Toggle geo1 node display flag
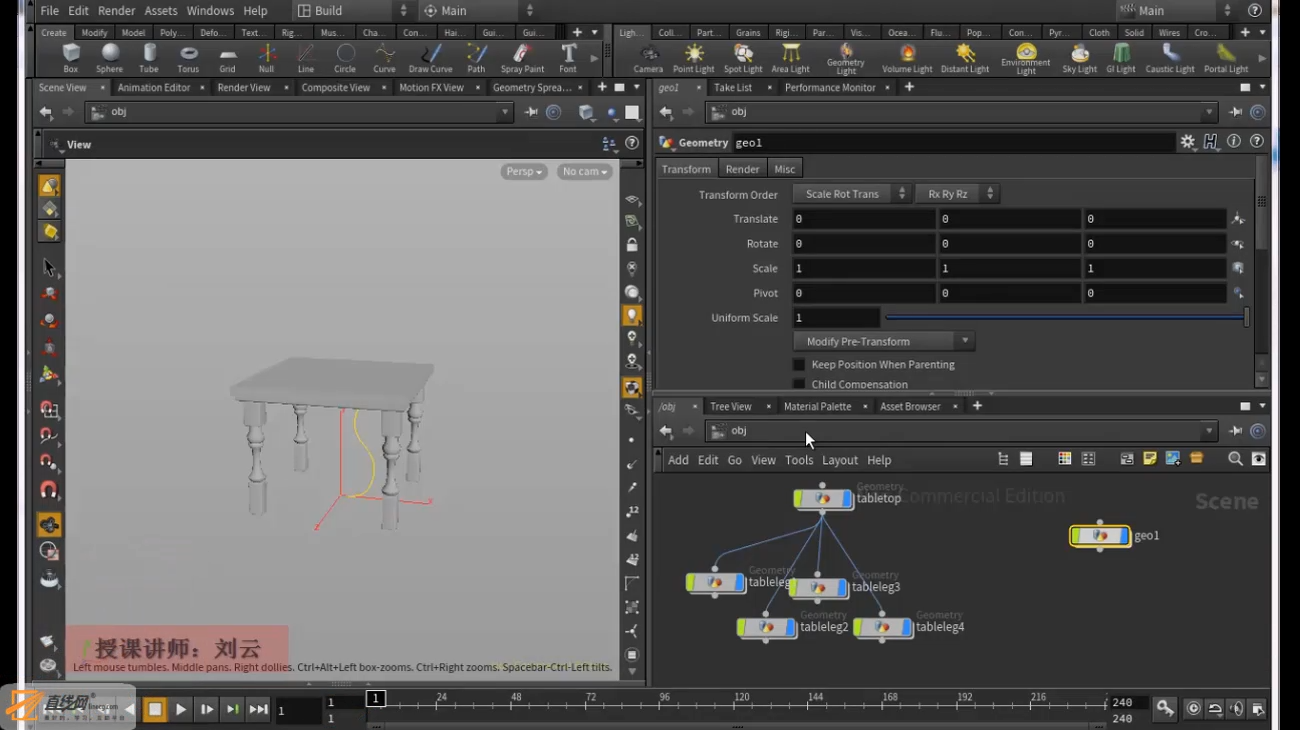Image resolution: width=1300 pixels, height=730 pixels. pyautogui.click(x=1124, y=536)
